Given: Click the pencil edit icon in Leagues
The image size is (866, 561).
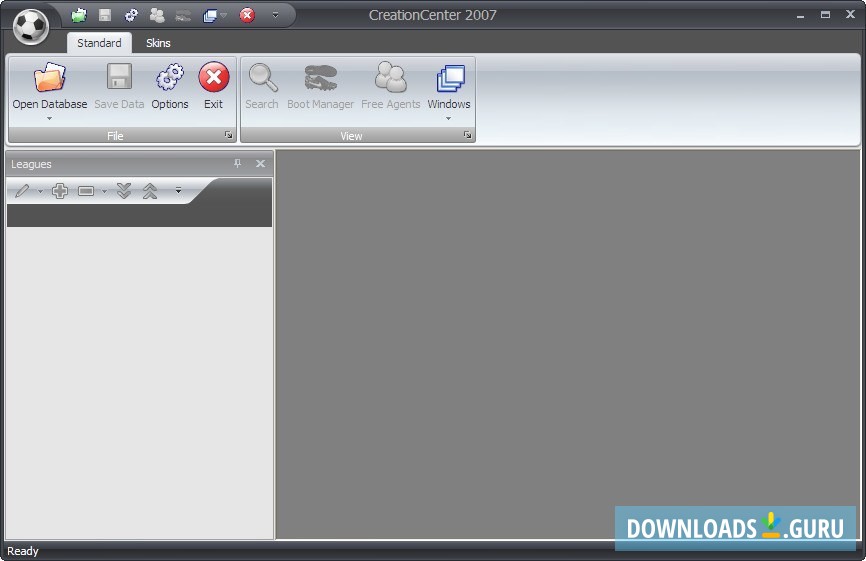Looking at the screenshot, I should (x=23, y=191).
